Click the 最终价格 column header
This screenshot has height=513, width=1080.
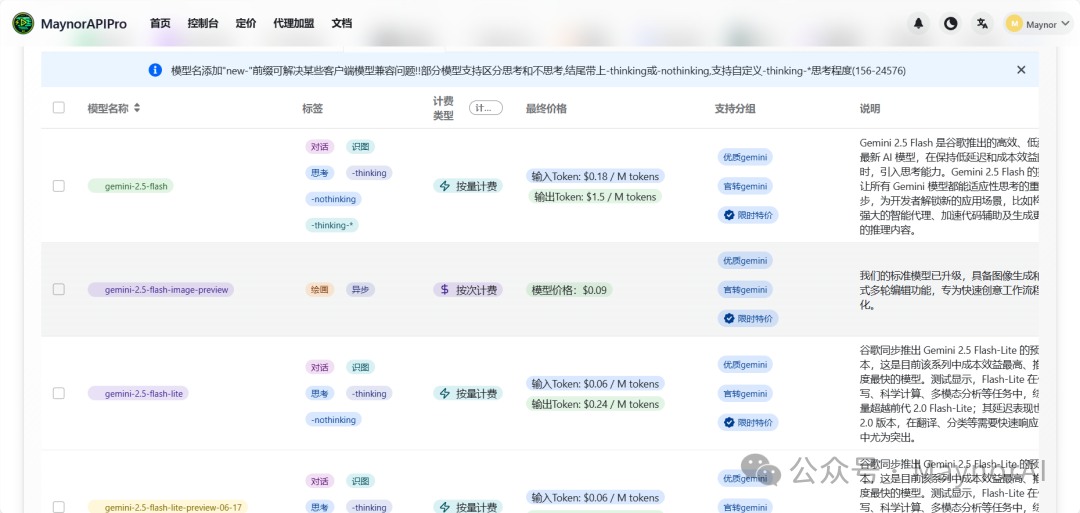[x=546, y=108]
